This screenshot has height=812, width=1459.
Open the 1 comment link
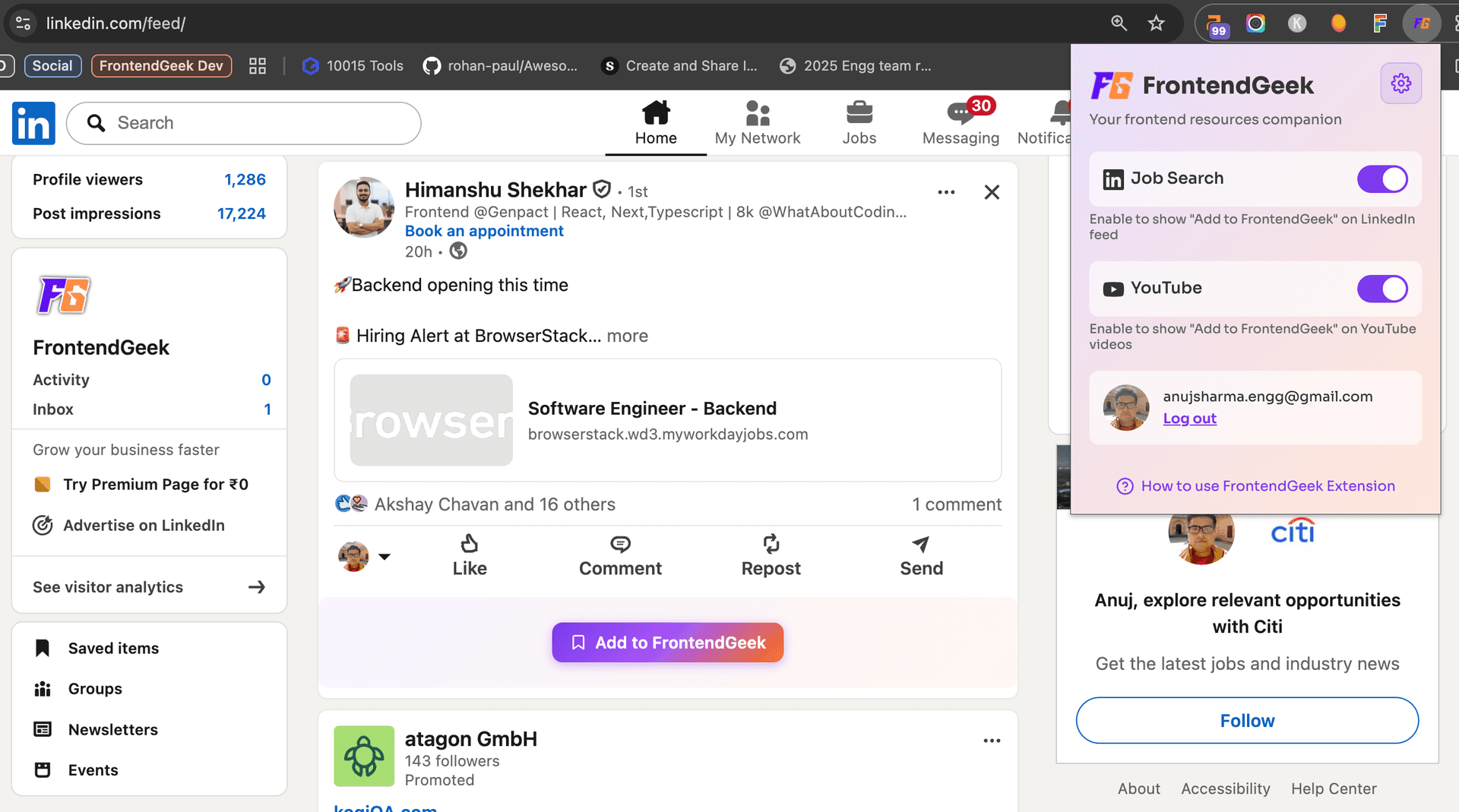957,504
